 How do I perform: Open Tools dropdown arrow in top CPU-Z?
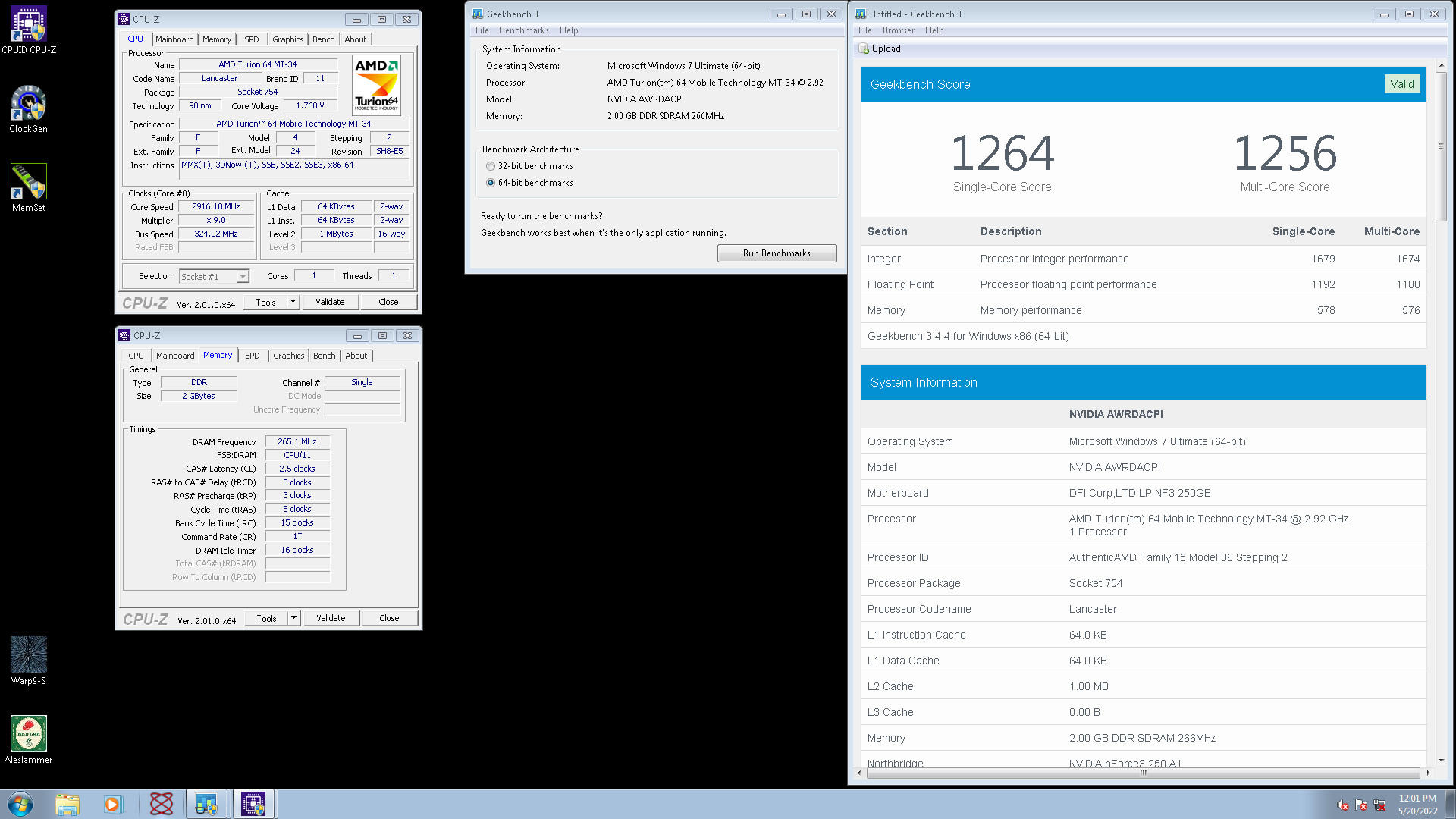click(293, 302)
